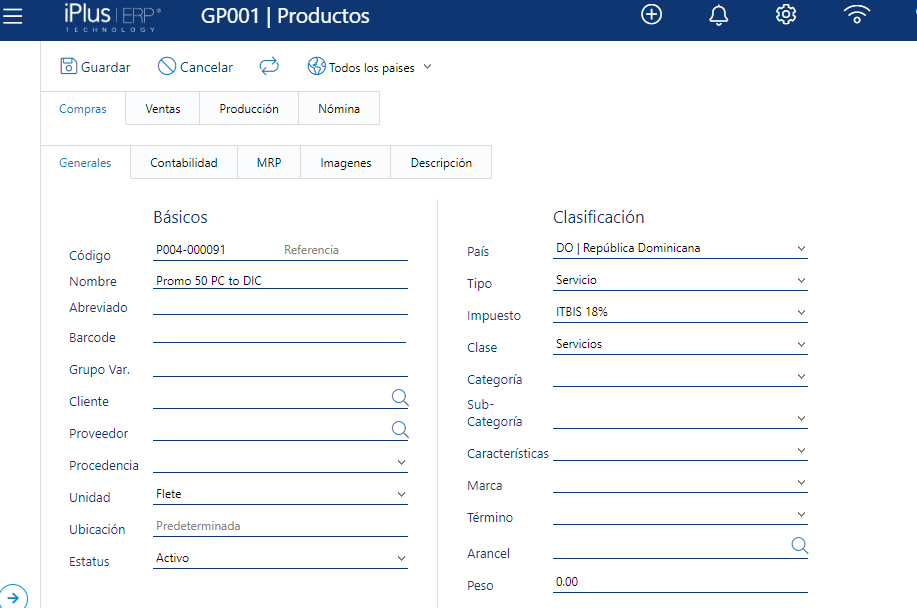917x608 pixels.
Task: Click the Cancelar button label
Action: 206,67
